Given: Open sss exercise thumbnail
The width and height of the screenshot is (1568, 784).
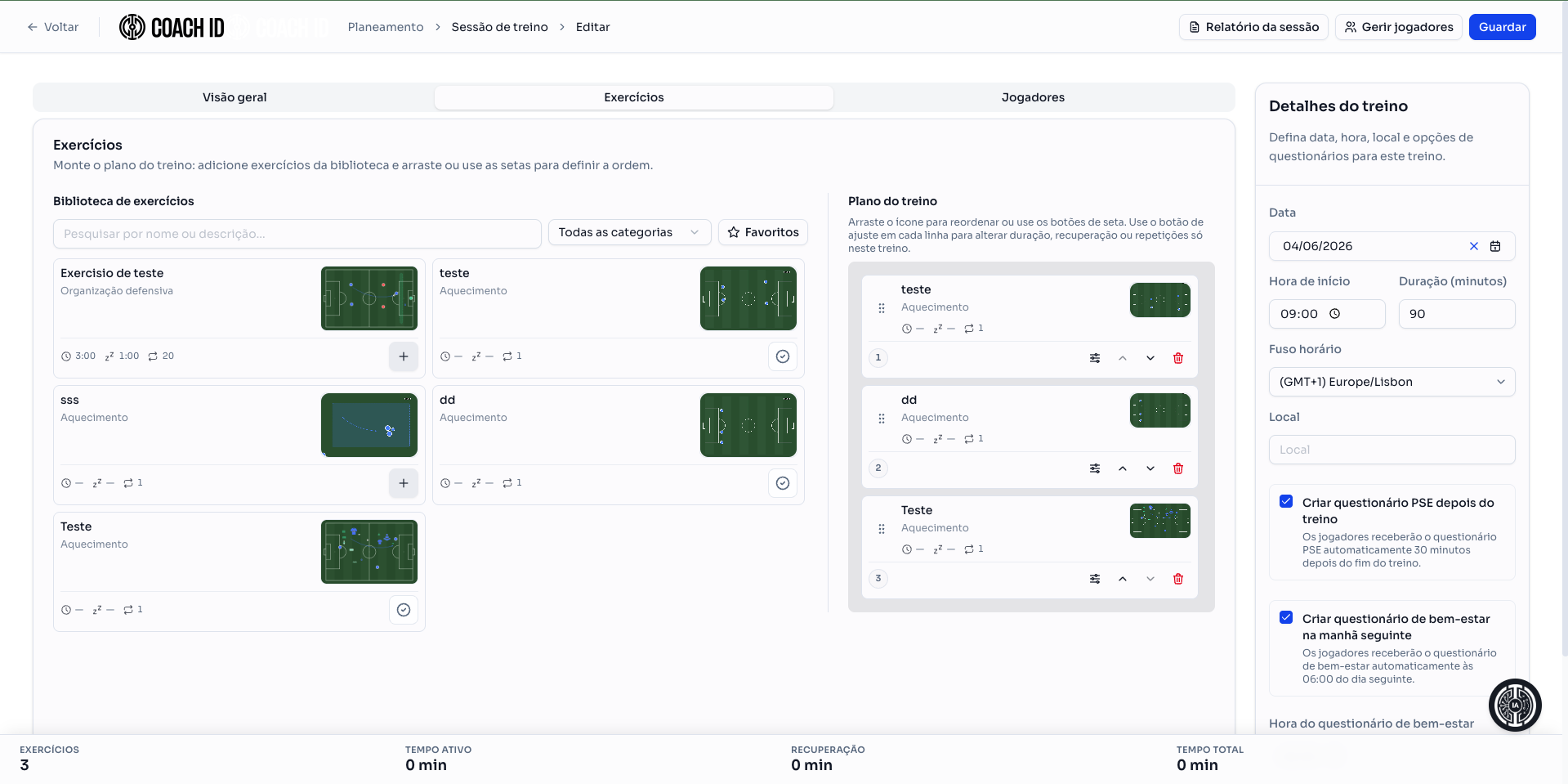Looking at the screenshot, I should [369, 425].
